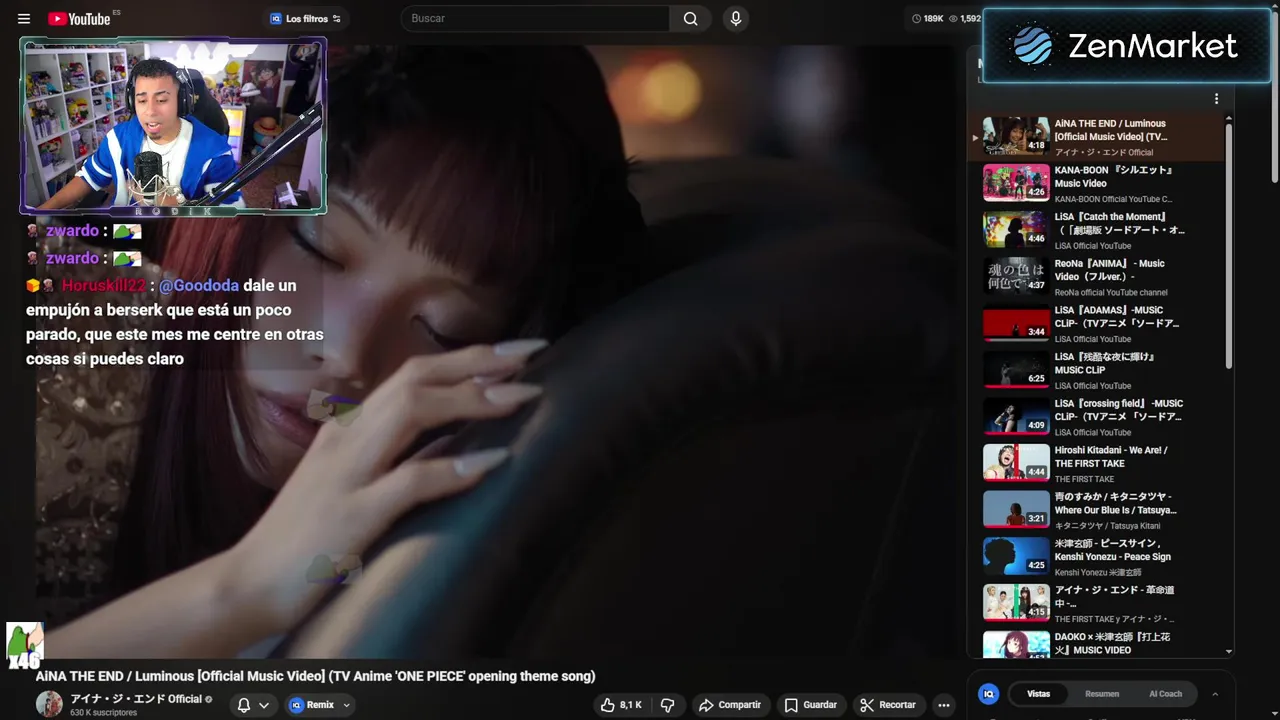Collapse the IQ panel with chevron
This screenshot has width=1280, height=720.
coord(1215,694)
